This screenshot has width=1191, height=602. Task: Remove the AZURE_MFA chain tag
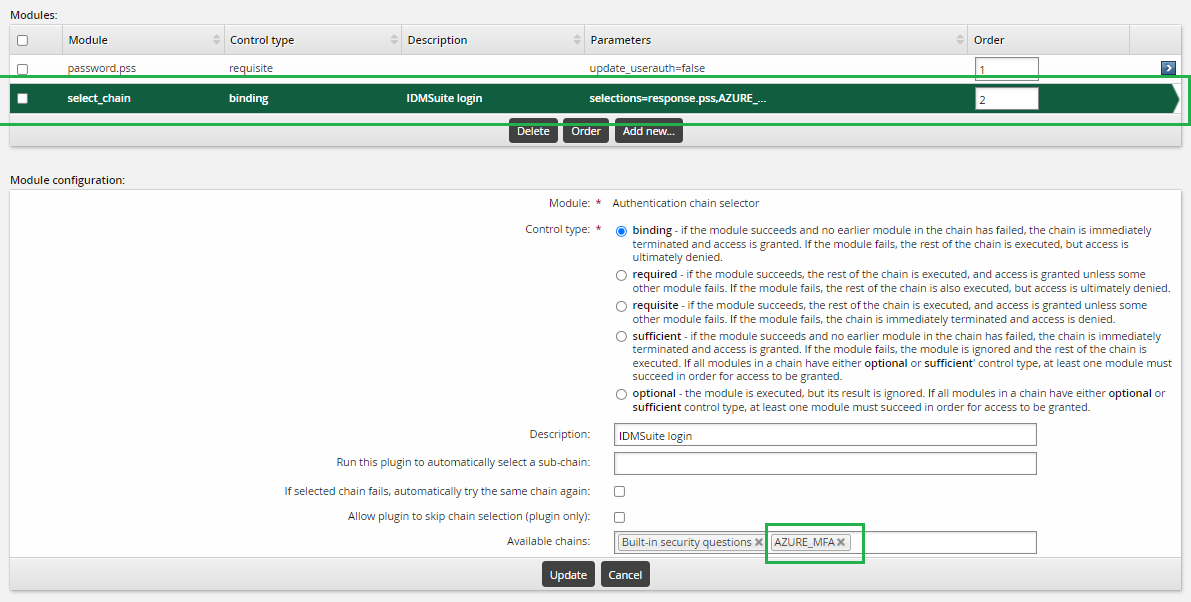pos(842,542)
